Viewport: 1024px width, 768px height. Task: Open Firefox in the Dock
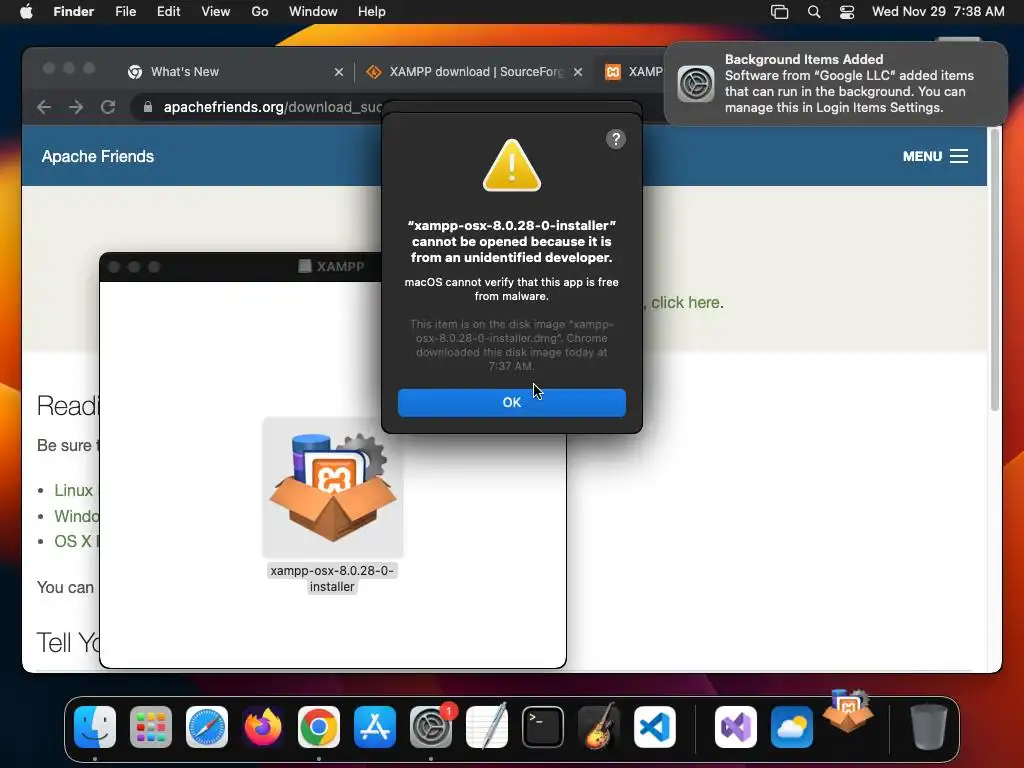(263, 726)
